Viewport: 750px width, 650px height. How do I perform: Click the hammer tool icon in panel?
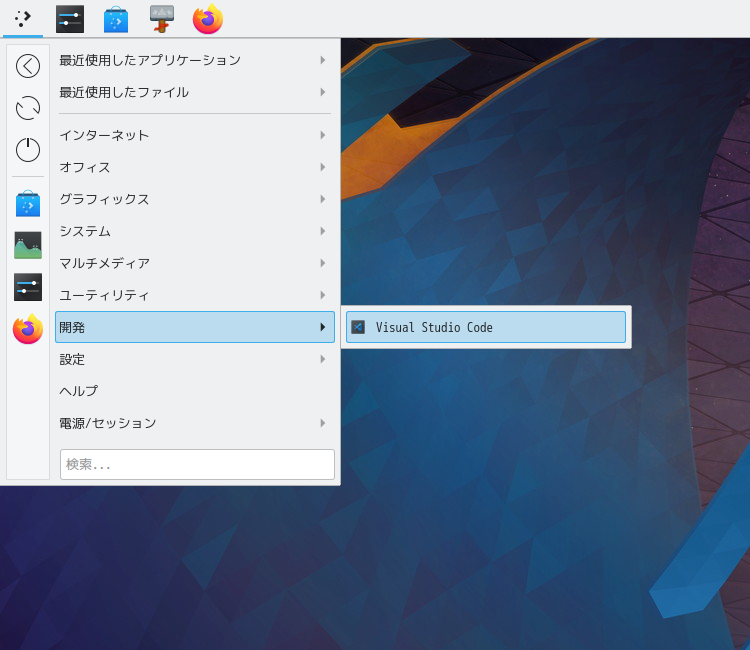click(x=162, y=19)
